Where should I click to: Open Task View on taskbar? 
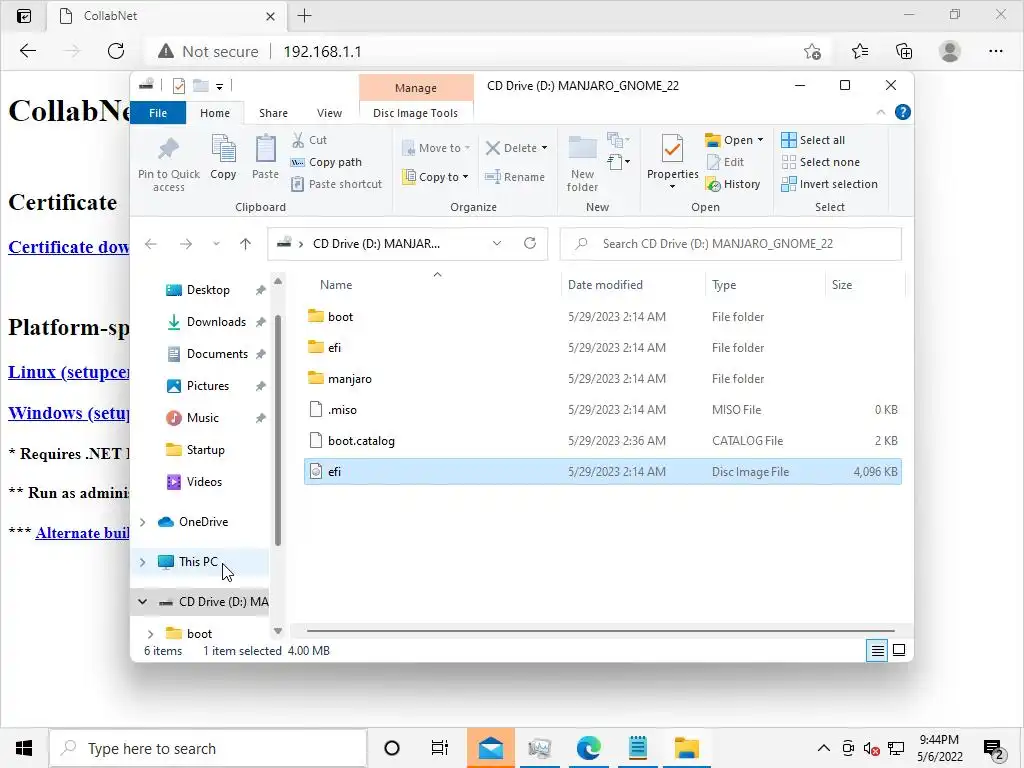pyautogui.click(x=440, y=748)
